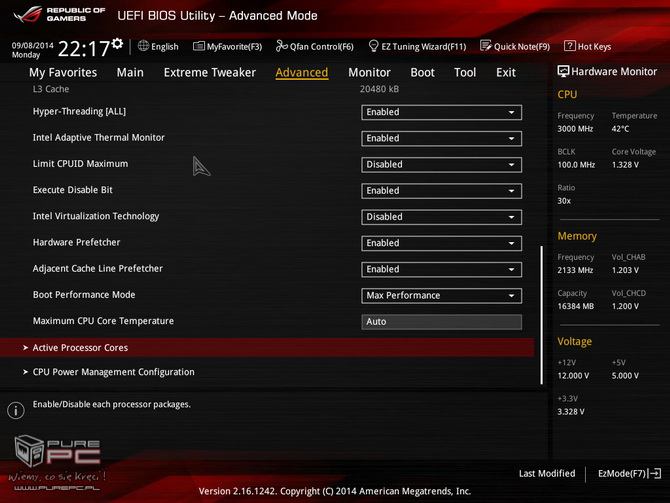The image size is (670, 503).
Task: Click the BCLK value 100.0 MHz
Action: [576, 165]
